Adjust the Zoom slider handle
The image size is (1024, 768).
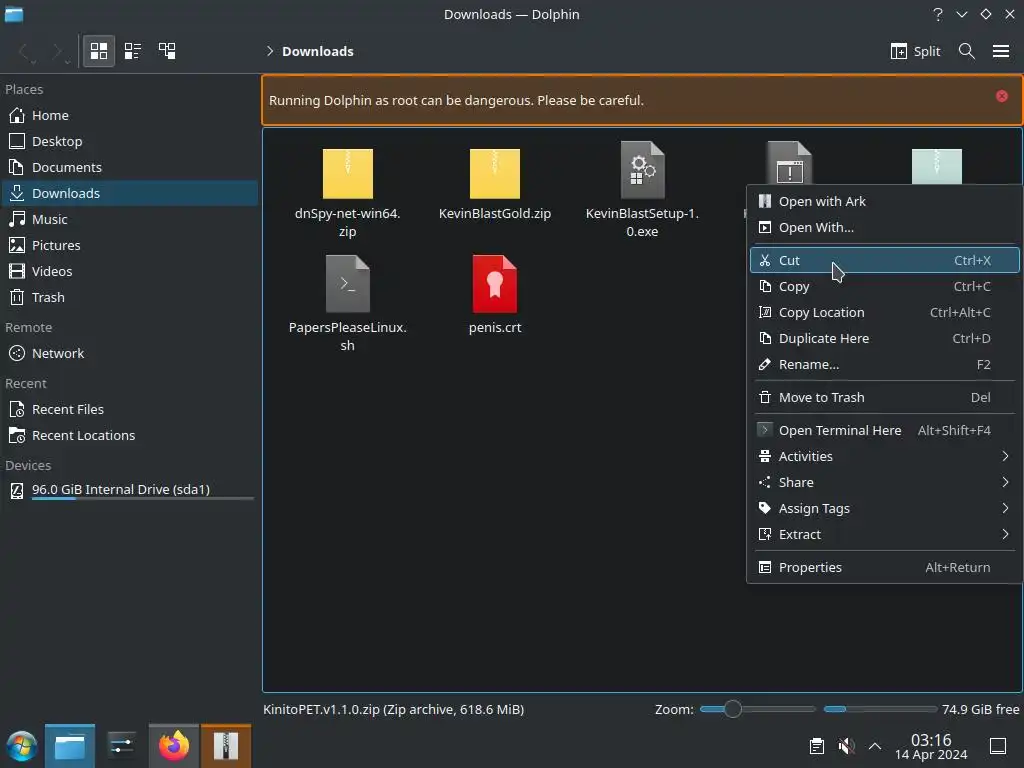(733, 709)
